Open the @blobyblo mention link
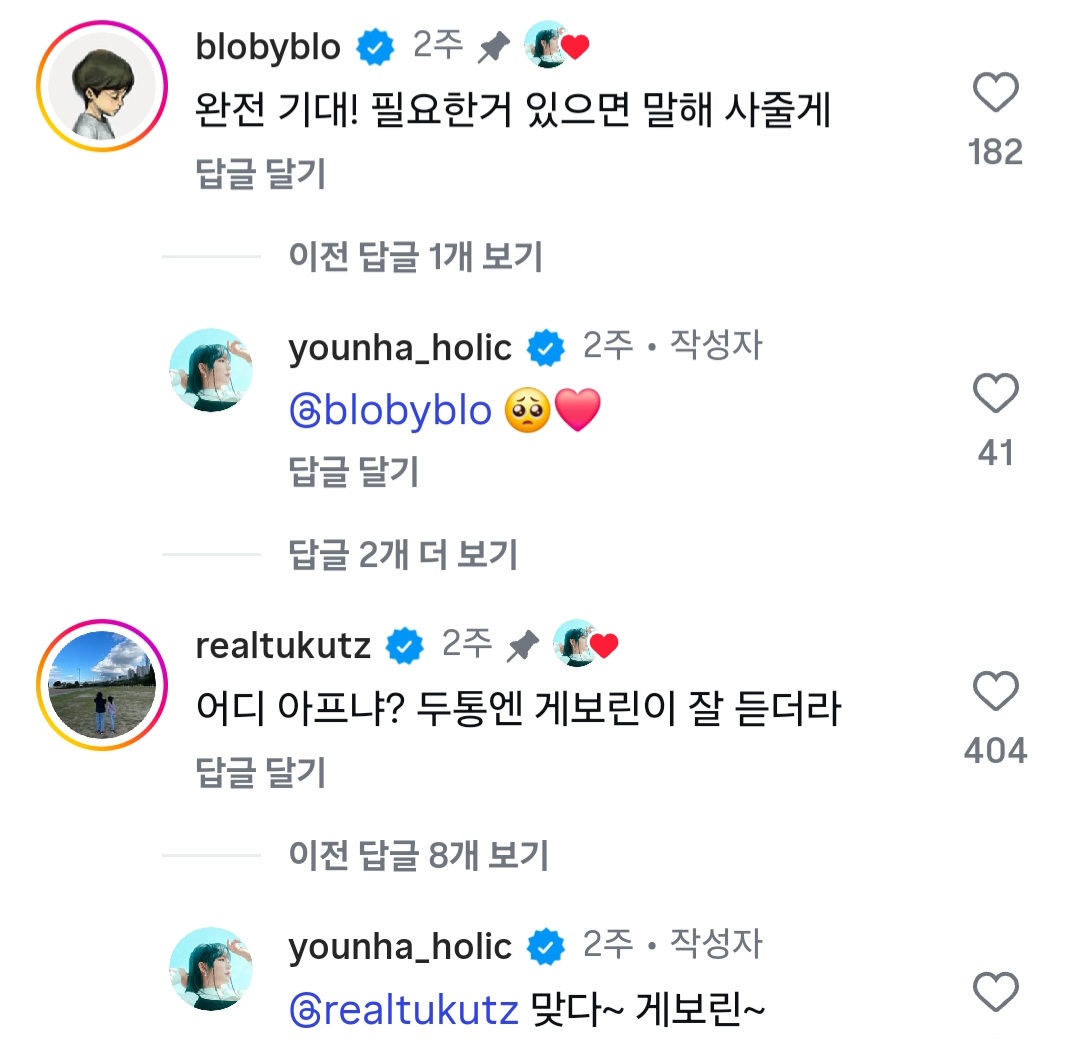This screenshot has height=1038, width=1080. (390, 412)
